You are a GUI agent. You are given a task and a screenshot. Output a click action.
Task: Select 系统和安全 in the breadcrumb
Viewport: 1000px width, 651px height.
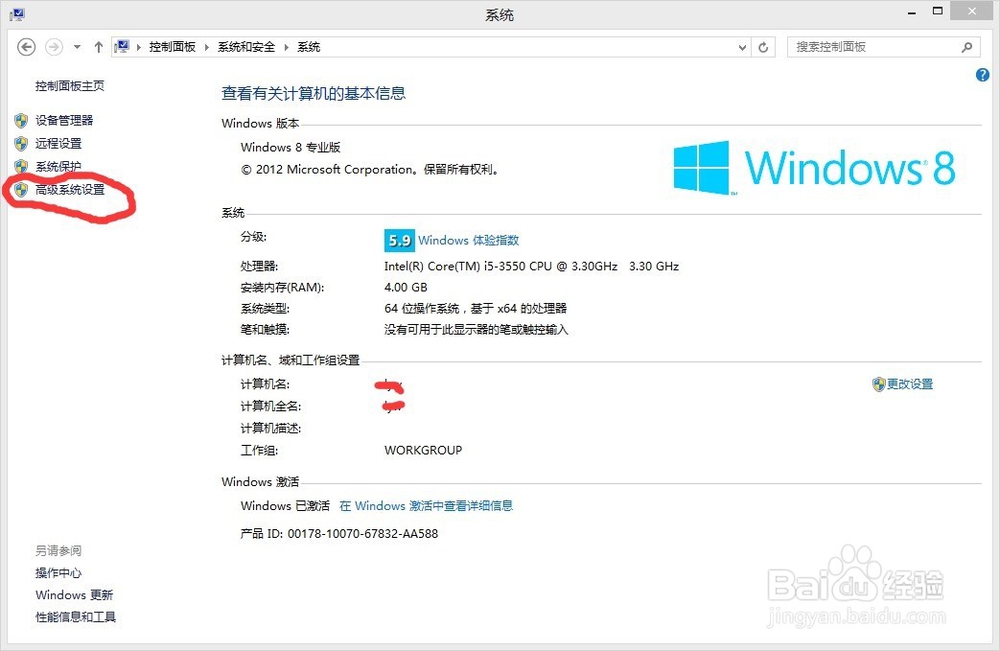245,46
